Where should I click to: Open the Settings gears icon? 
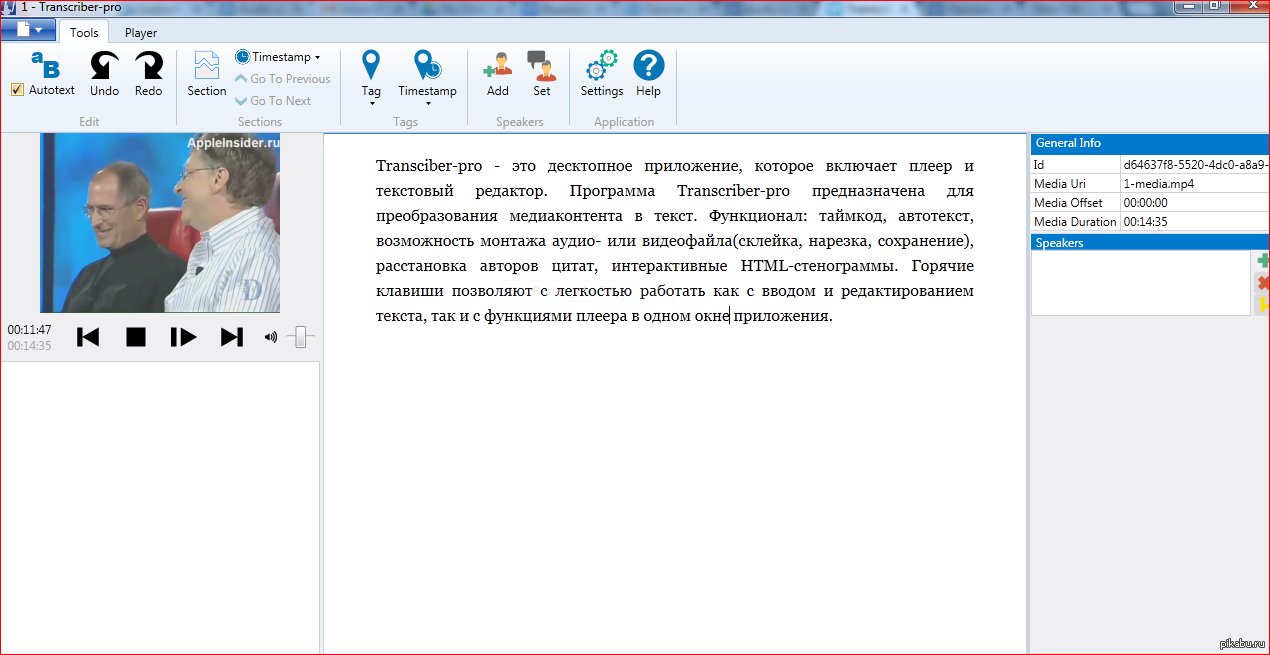(601, 67)
